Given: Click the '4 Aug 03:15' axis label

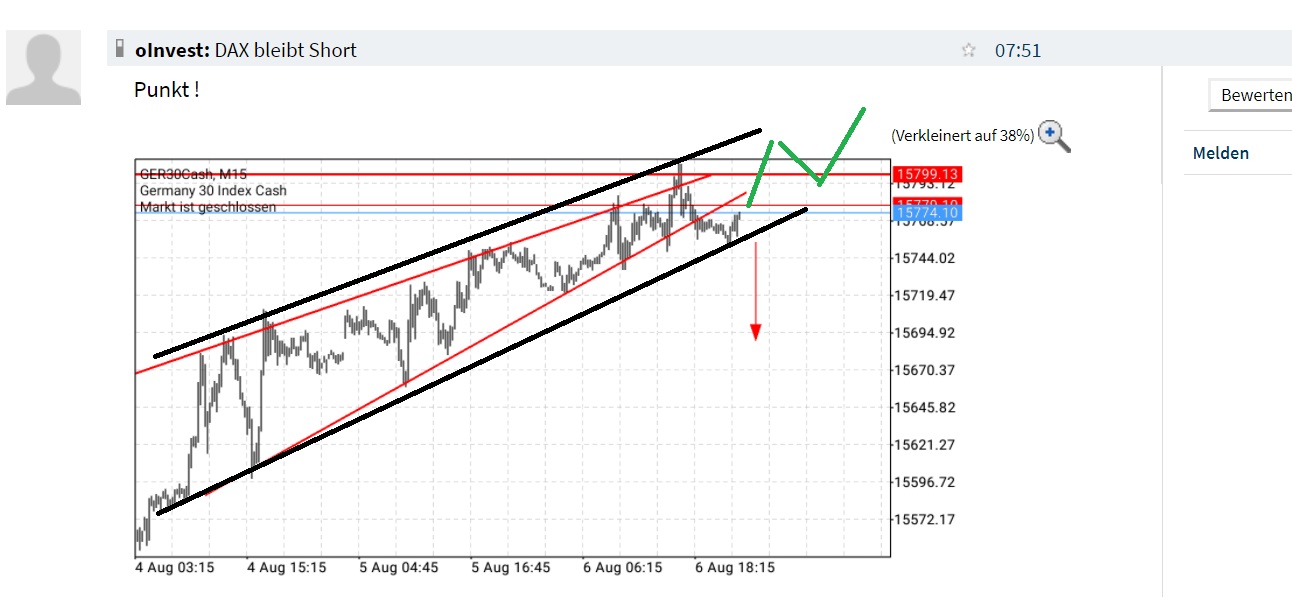Looking at the screenshot, I should click(173, 567).
